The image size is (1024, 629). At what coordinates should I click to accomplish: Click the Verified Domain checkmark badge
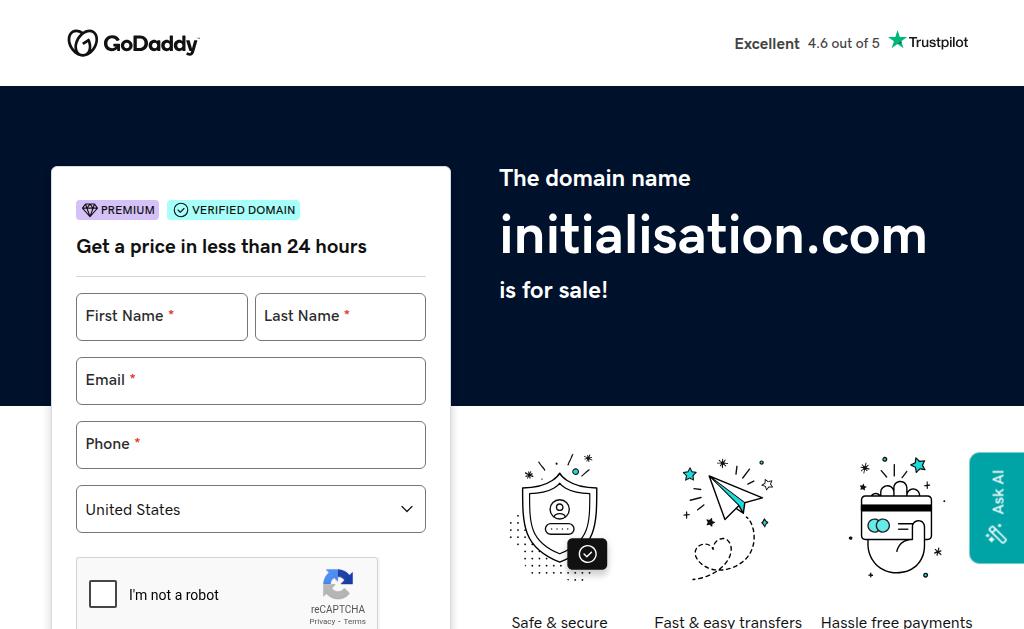[233, 210]
